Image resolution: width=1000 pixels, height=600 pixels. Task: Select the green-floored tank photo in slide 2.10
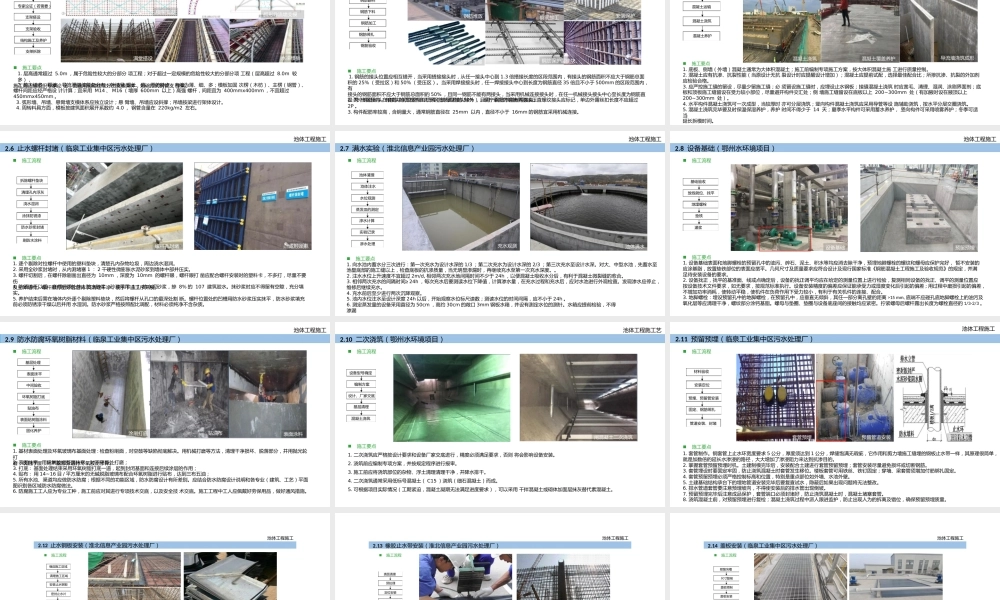pyautogui.click(x=452, y=398)
